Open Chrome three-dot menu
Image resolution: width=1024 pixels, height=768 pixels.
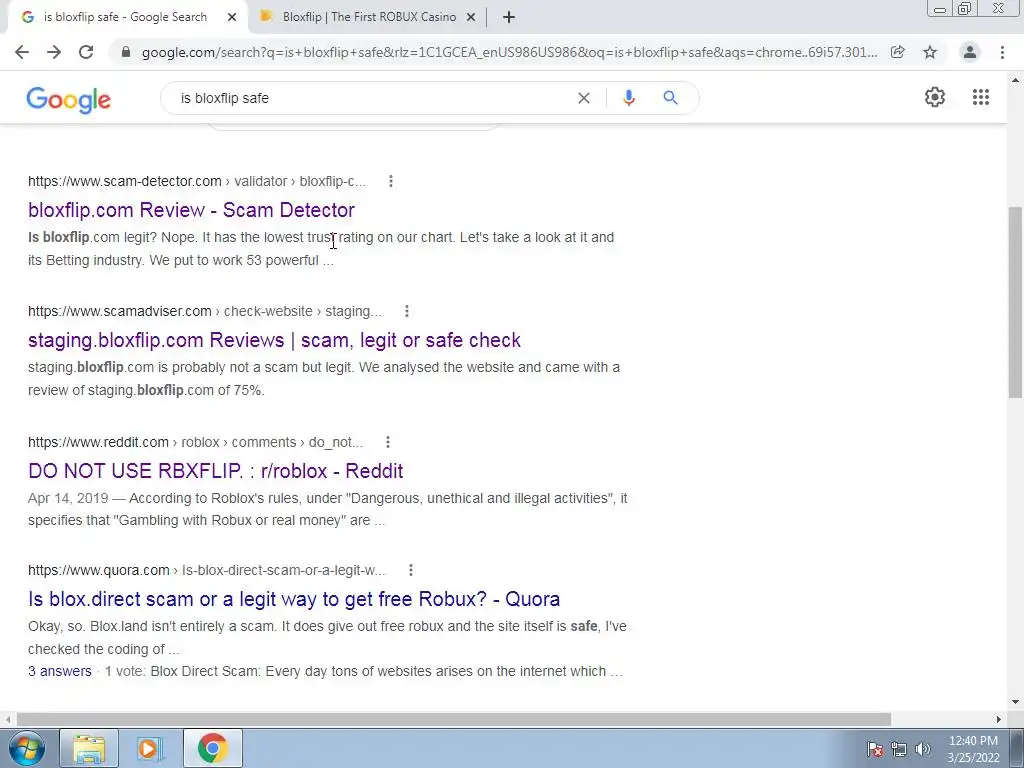click(x=1002, y=52)
